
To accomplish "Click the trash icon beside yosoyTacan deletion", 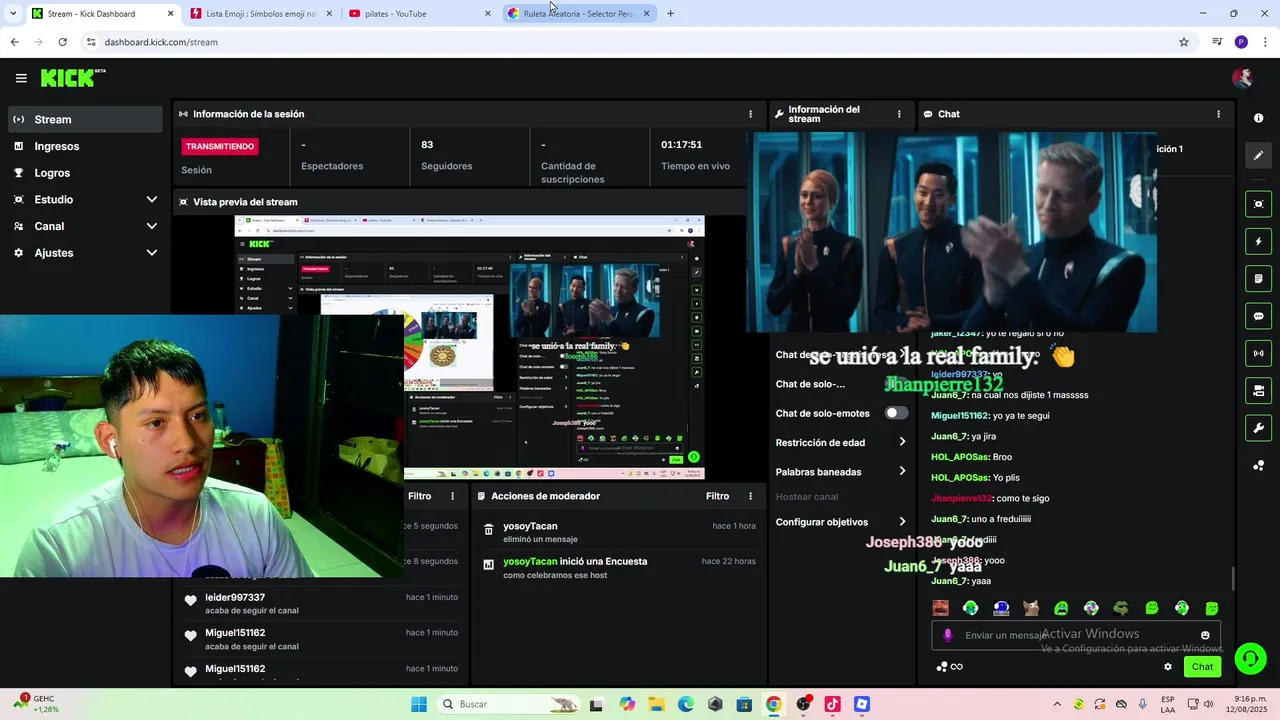I will point(488,530).
